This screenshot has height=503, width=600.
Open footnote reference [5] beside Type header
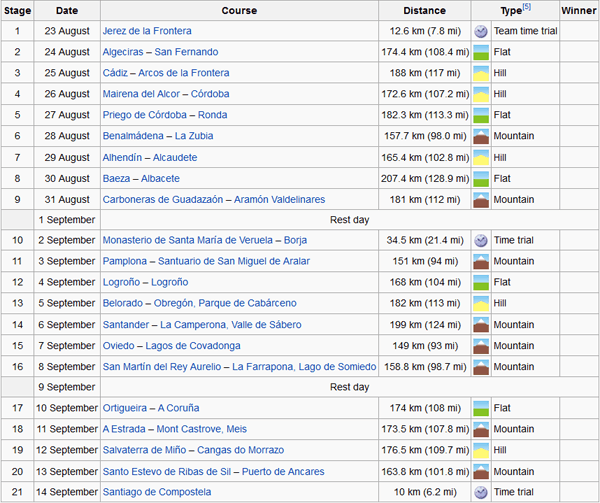(527, 7)
